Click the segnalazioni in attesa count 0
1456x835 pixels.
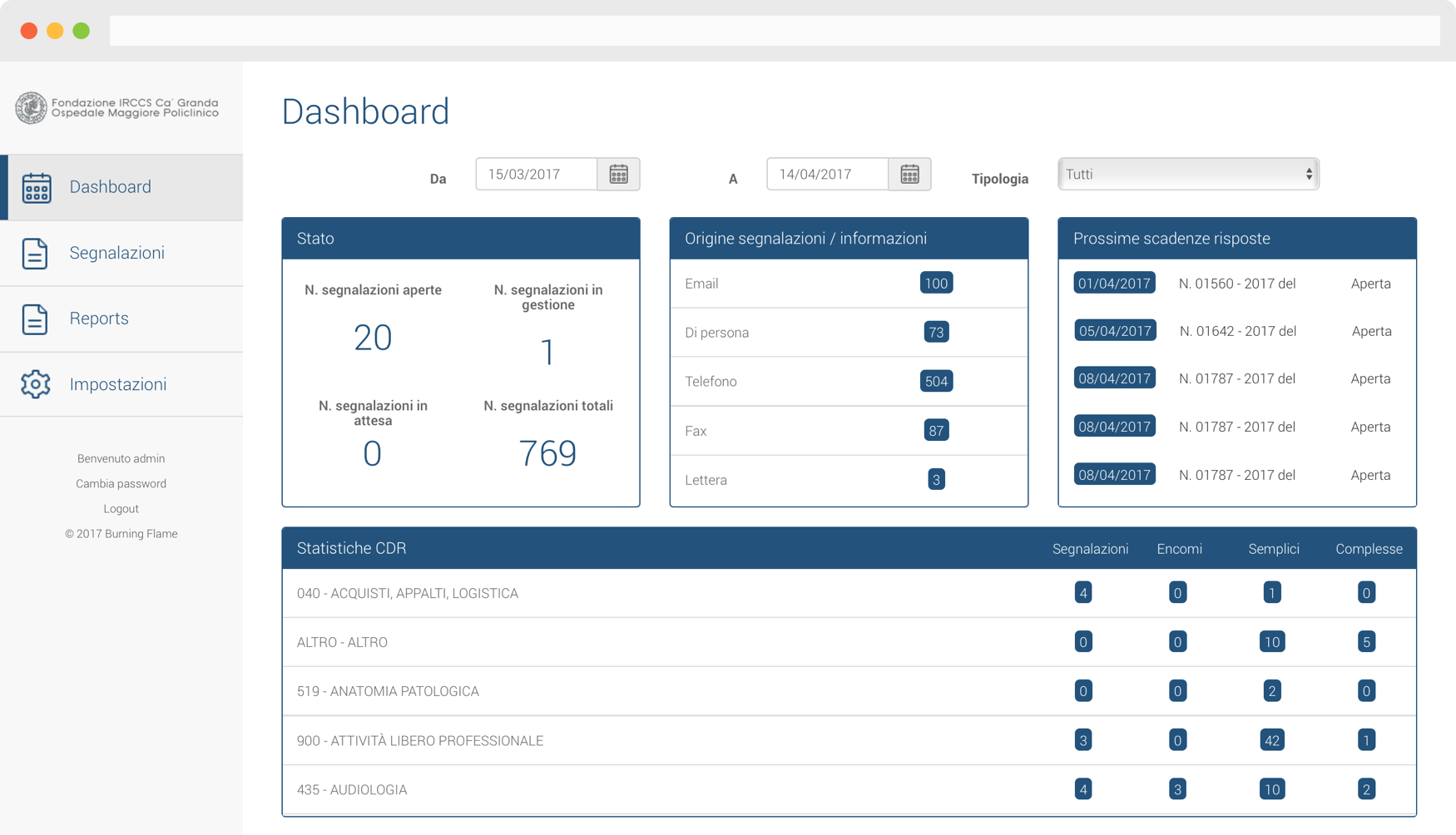(x=372, y=453)
